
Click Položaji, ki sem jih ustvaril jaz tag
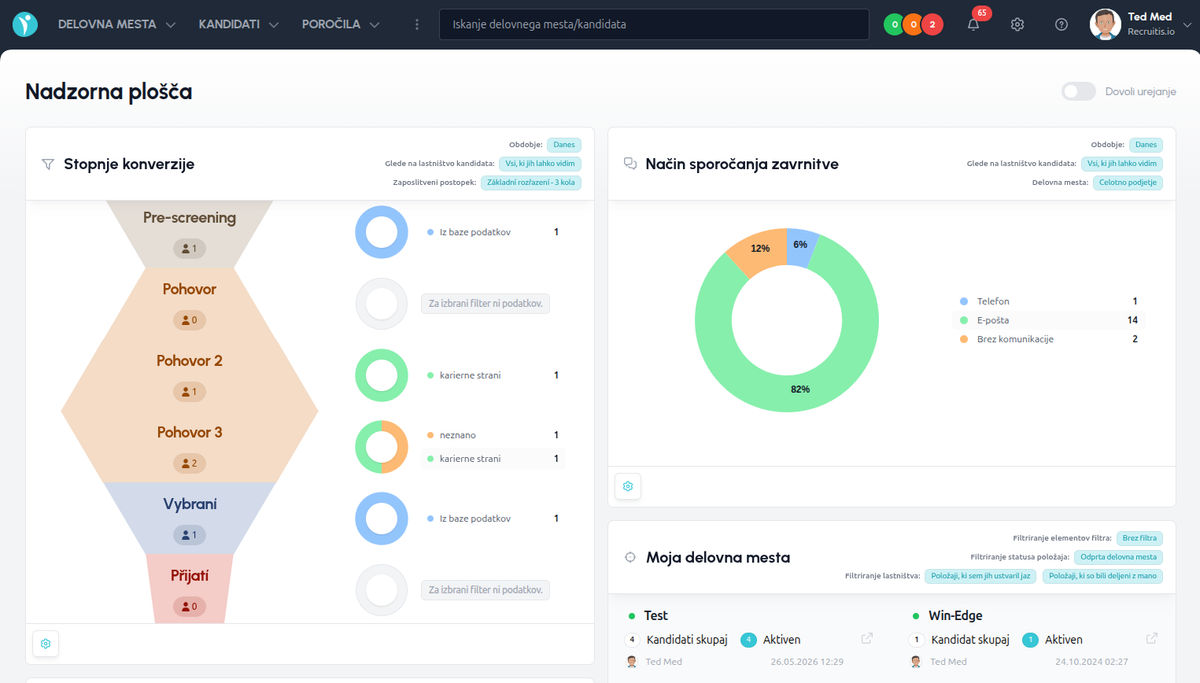point(979,576)
